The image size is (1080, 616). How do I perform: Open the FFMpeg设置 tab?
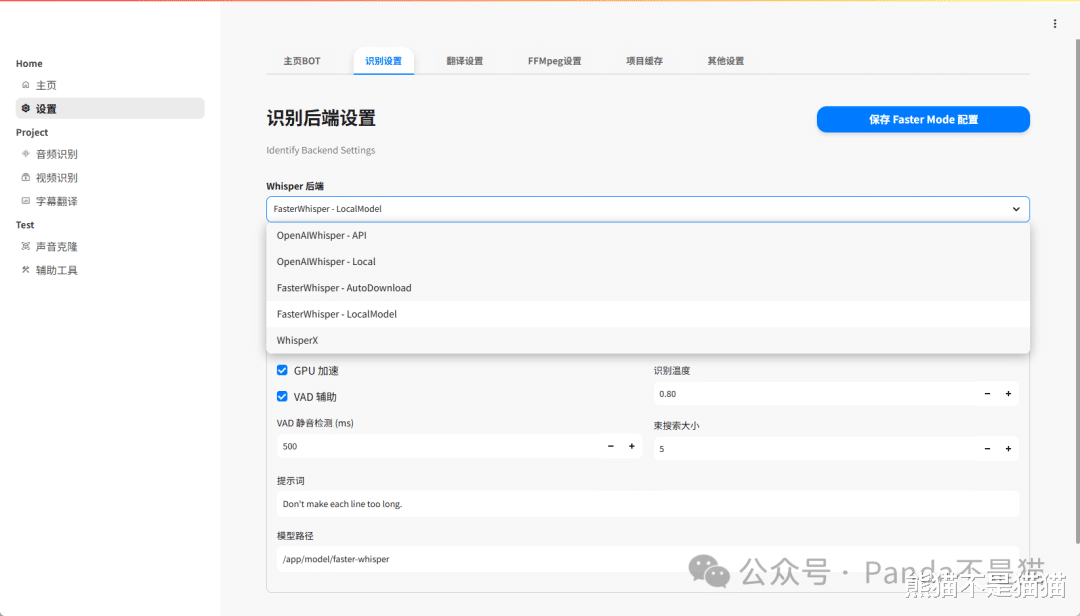tap(554, 61)
